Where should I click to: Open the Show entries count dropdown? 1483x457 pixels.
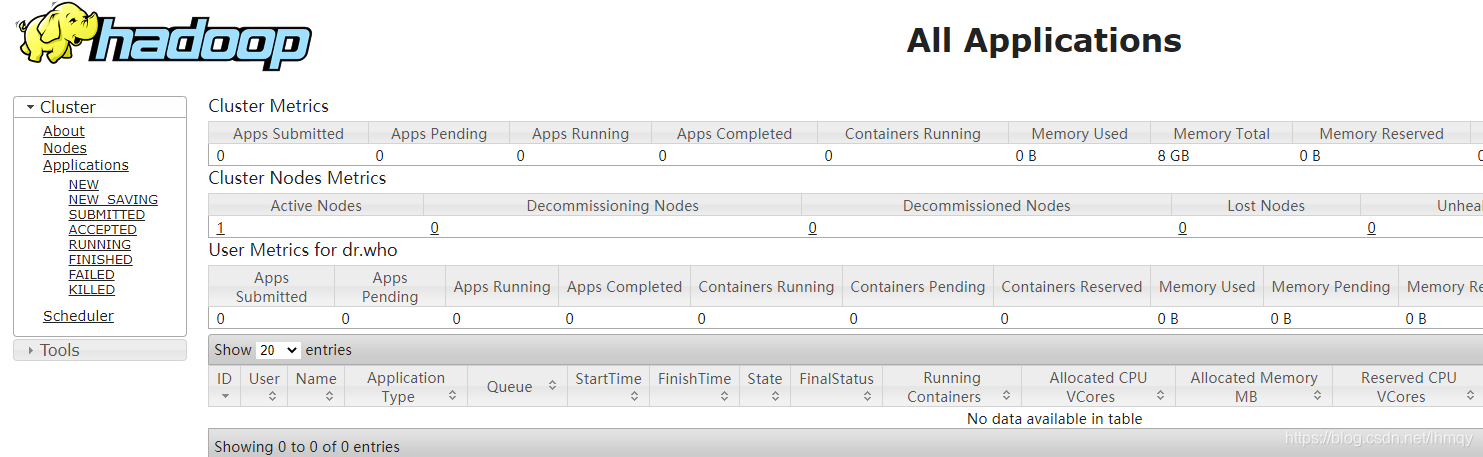click(278, 350)
